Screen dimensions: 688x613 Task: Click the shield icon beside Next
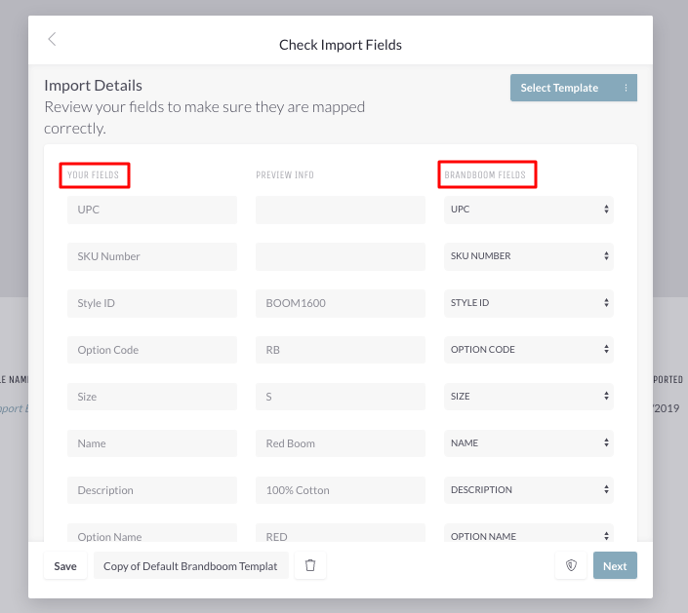(x=571, y=565)
